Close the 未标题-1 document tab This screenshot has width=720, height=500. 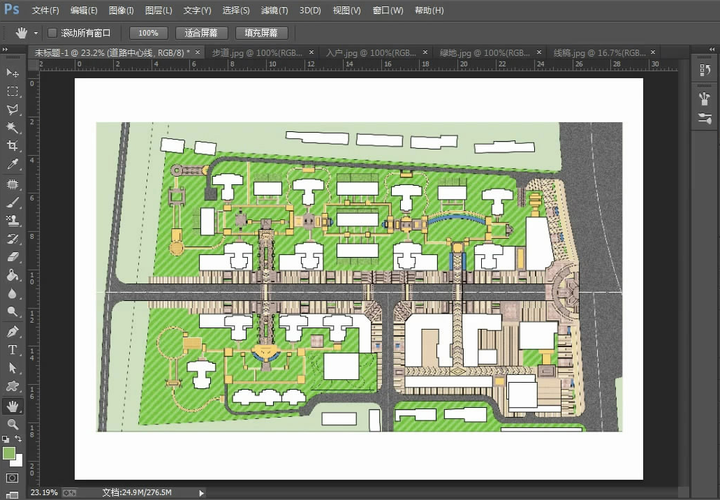click(197, 52)
